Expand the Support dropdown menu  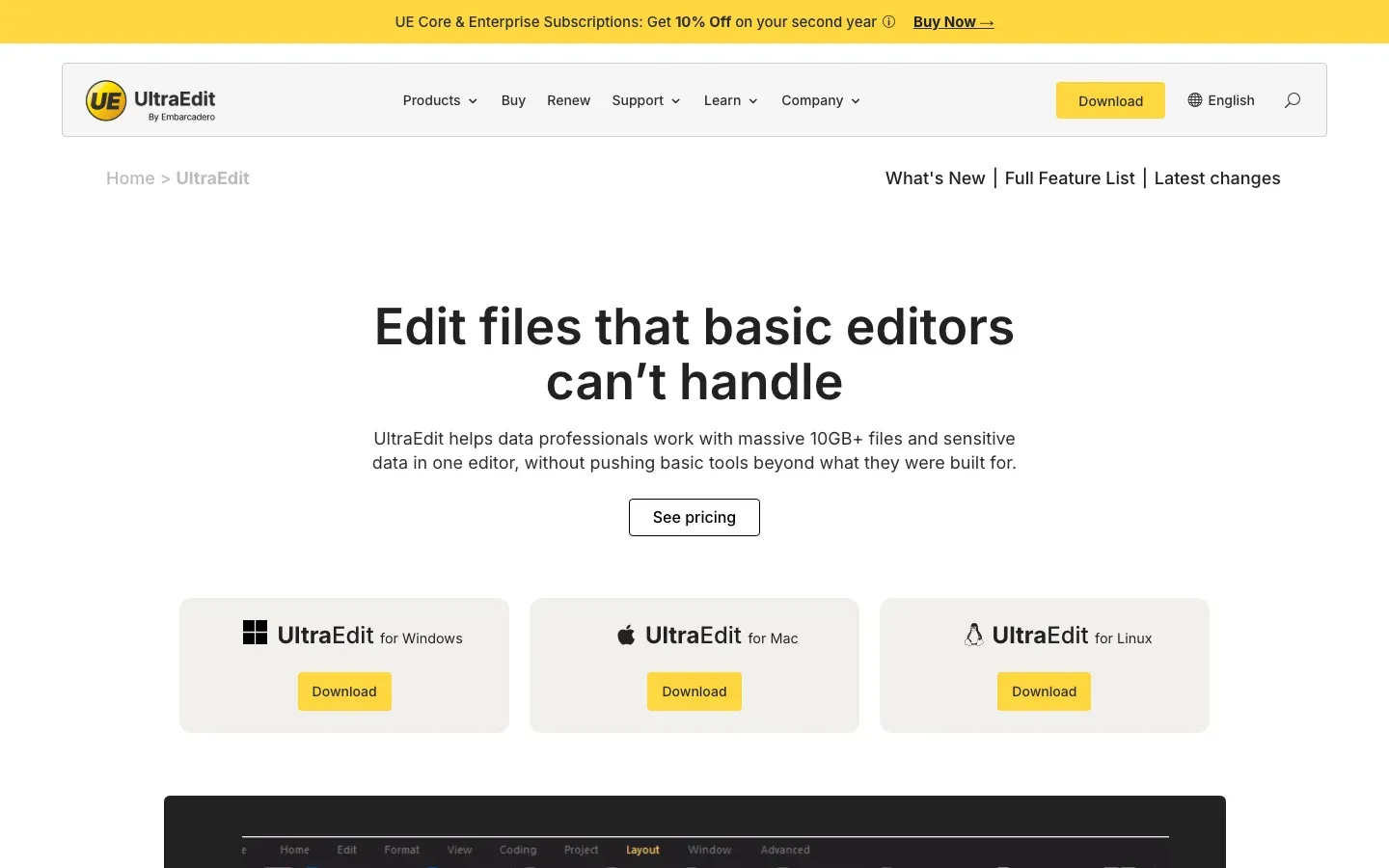(646, 100)
